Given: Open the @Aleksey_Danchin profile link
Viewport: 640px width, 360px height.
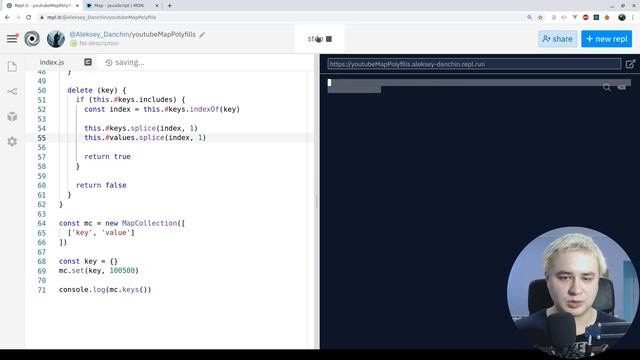Looking at the screenshot, I should (x=99, y=34).
